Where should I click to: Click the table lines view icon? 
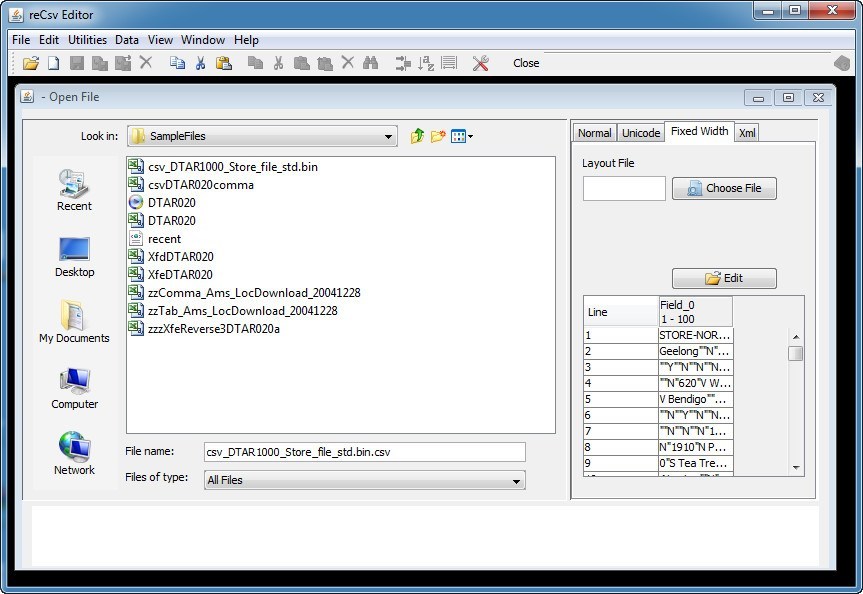point(449,63)
